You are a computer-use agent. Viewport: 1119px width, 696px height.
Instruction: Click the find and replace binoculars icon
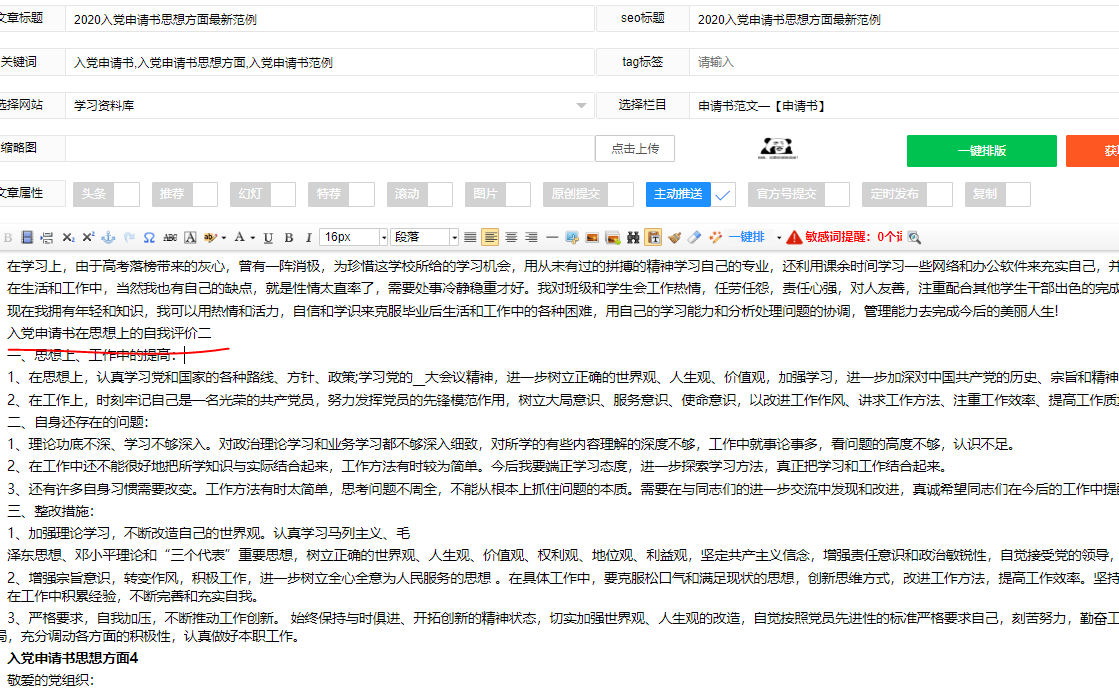tap(633, 237)
